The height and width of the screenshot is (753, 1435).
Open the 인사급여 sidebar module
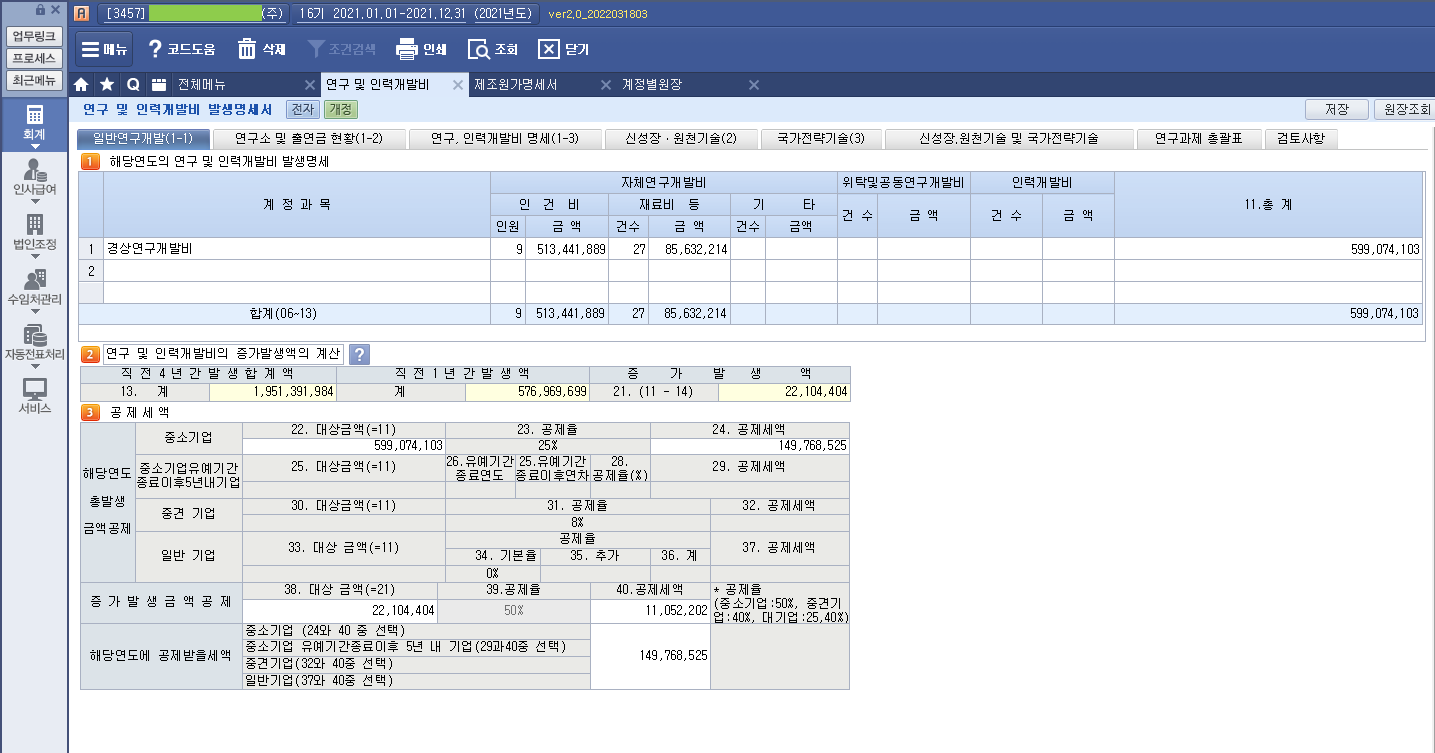pos(34,176)
